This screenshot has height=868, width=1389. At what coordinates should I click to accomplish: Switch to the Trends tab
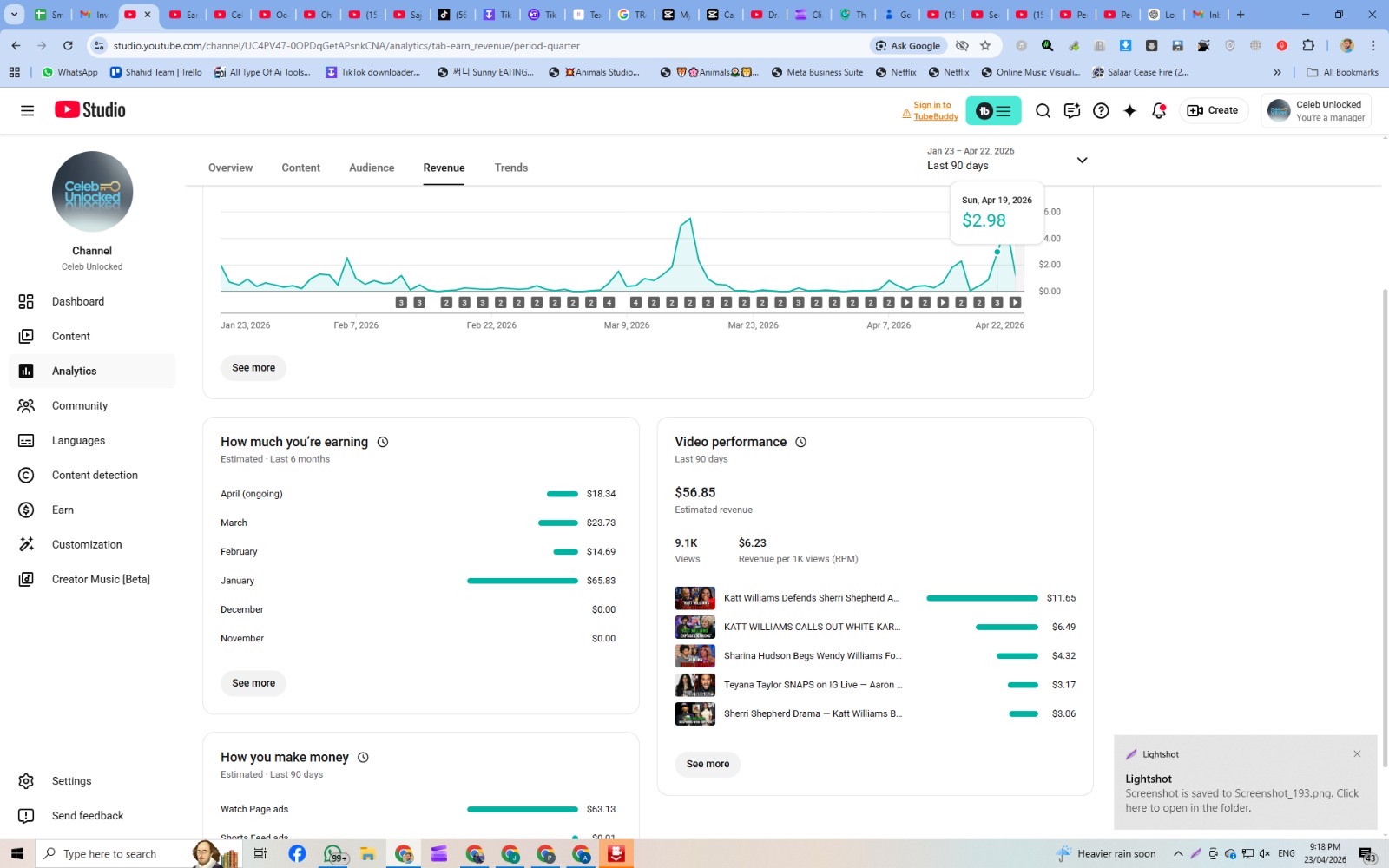pyautogui.click(x=511, y=168)
